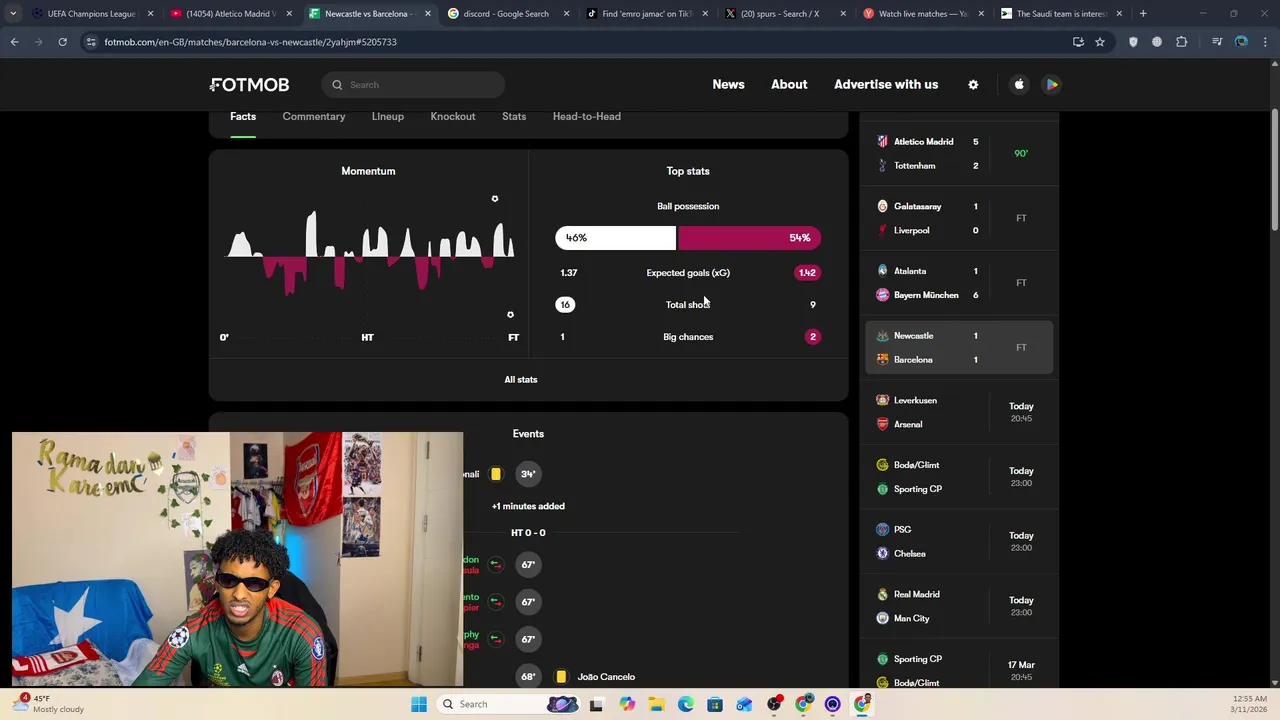Open the About page
This screenshot has height=720, width=1280.
click(x=789, y=85)
